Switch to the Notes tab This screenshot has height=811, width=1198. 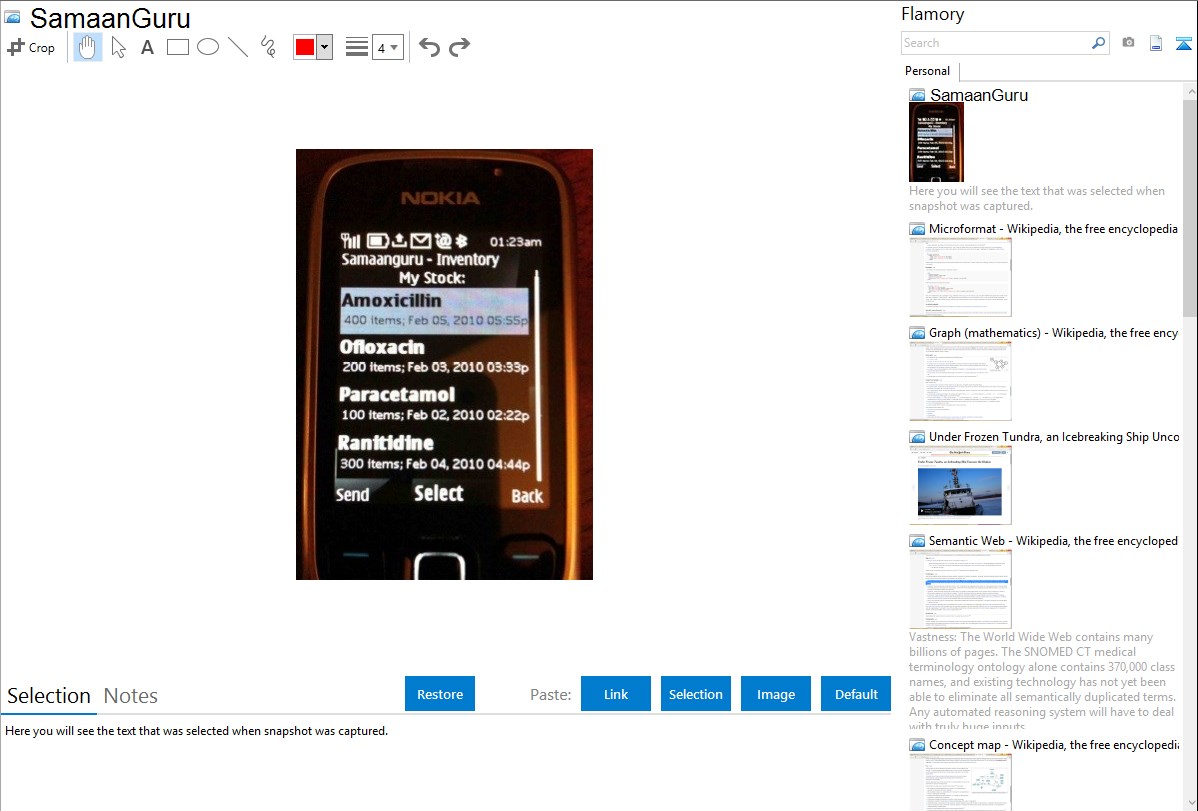coord(131,696)
